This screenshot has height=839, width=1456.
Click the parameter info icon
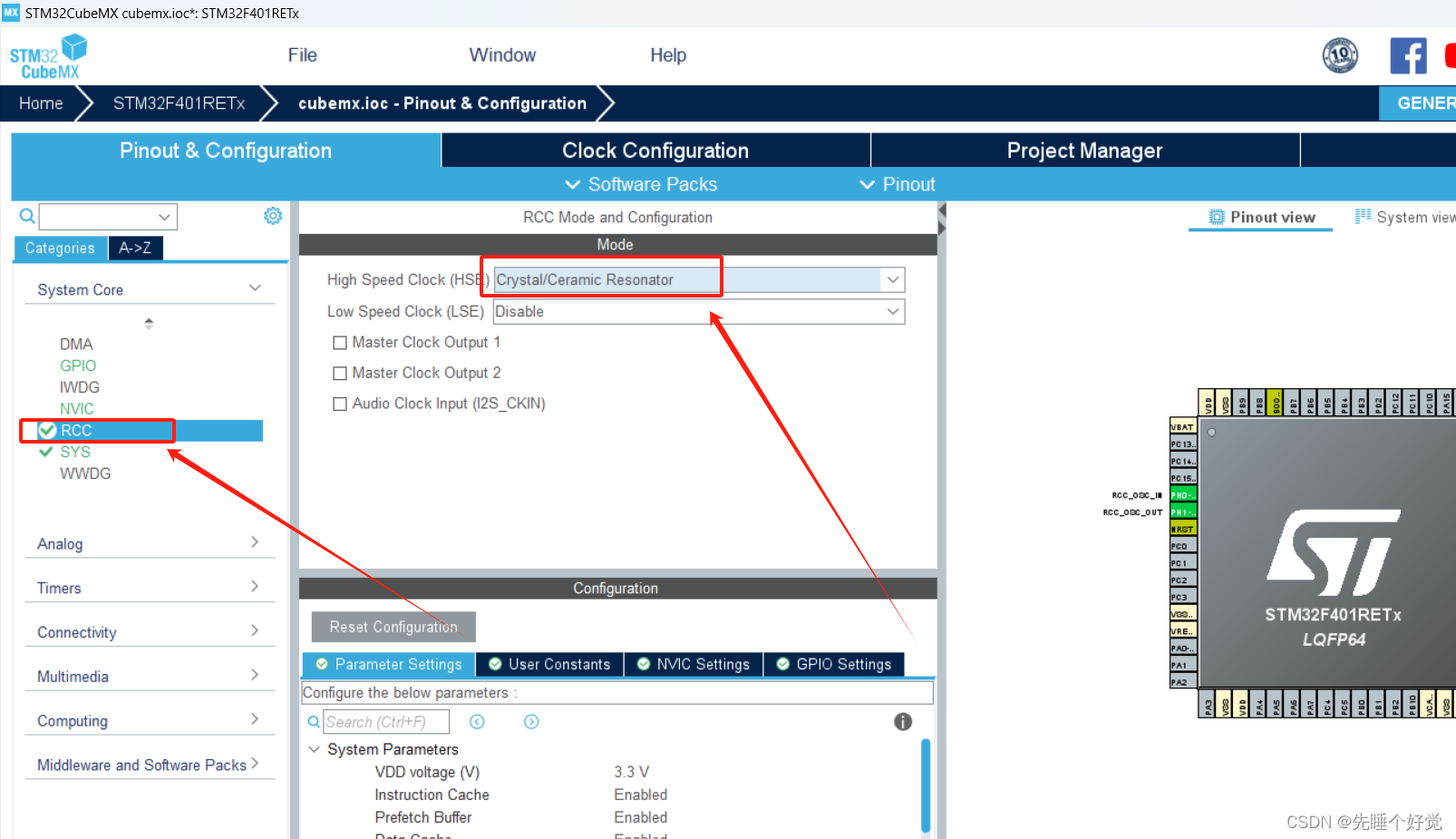pos(903,721)
